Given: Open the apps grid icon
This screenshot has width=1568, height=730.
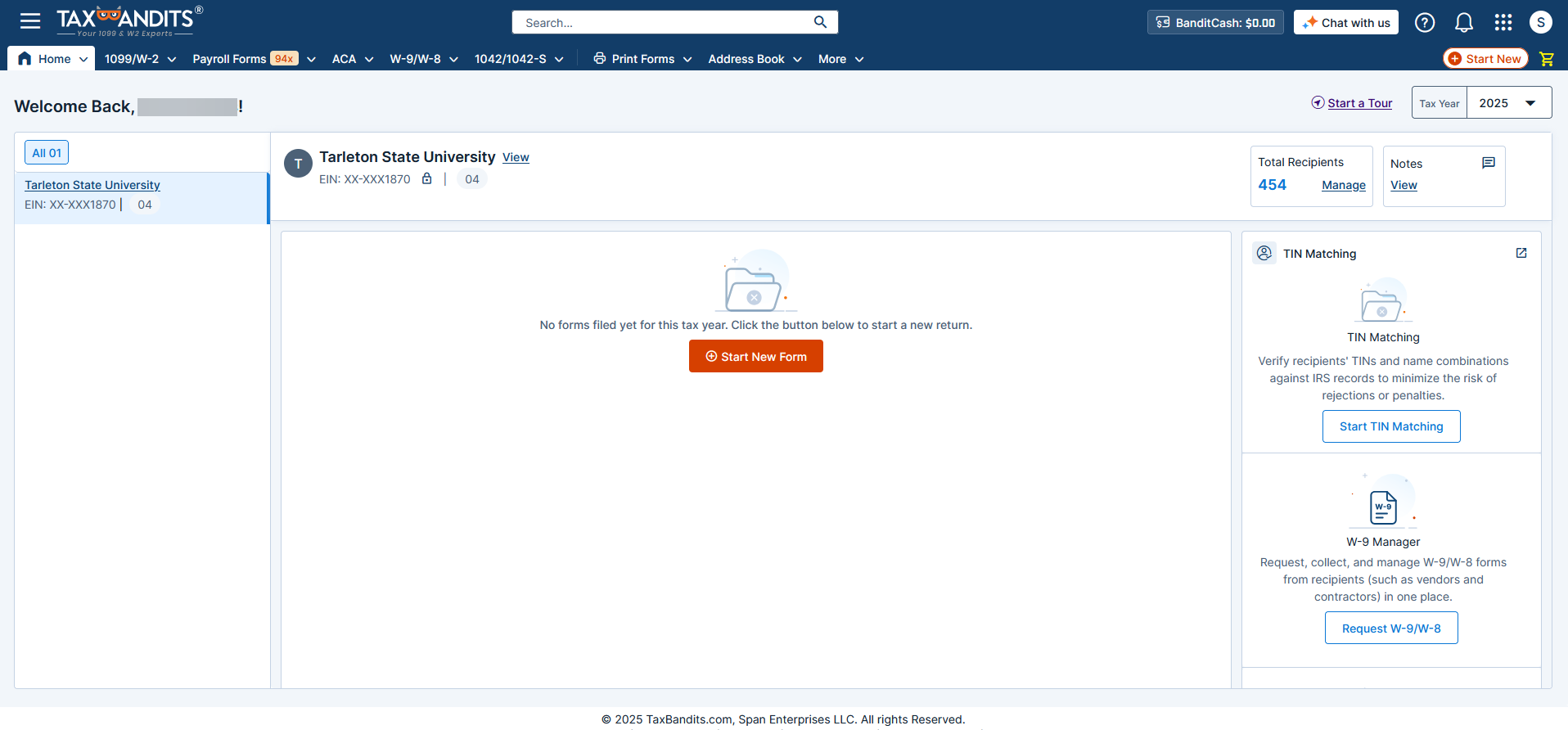Looking at the screenshot, I should click(x=1503, y=22).
